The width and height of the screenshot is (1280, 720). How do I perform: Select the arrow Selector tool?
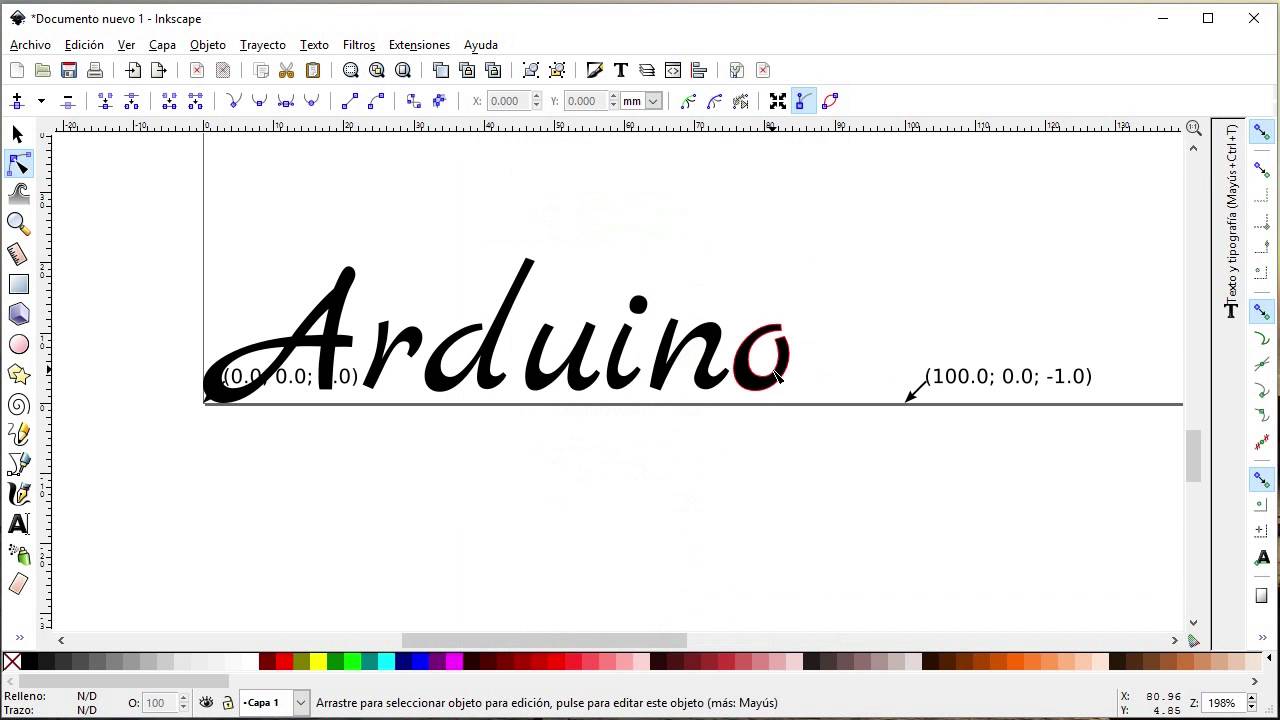(x=18, y=134)
